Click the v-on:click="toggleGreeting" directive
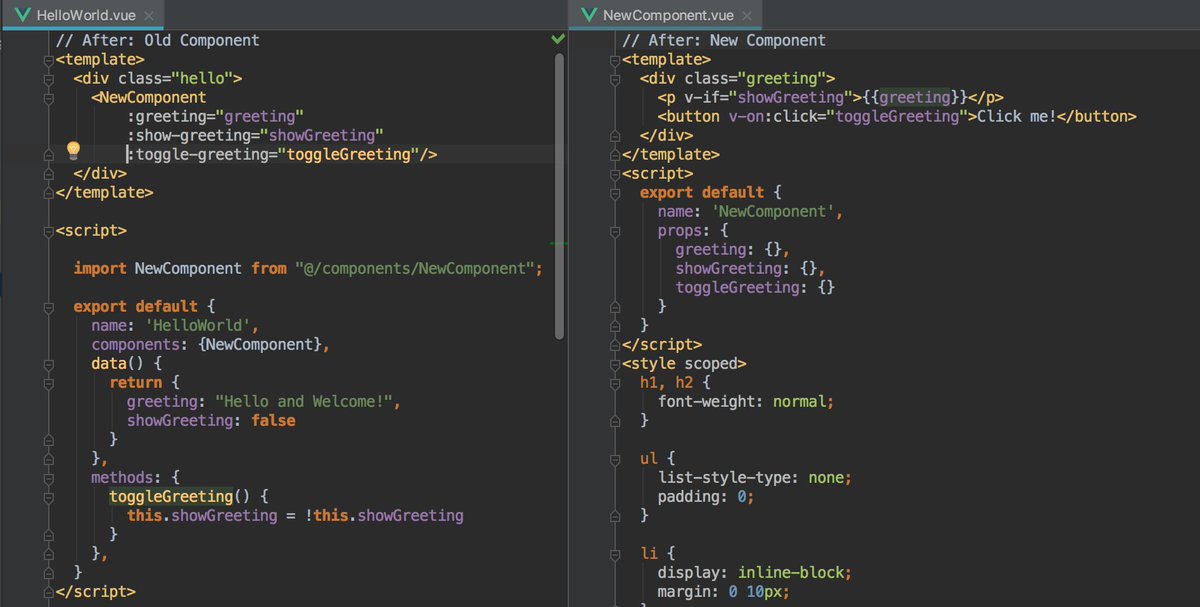The image size is (1200, 607). (x=848, y=117)
